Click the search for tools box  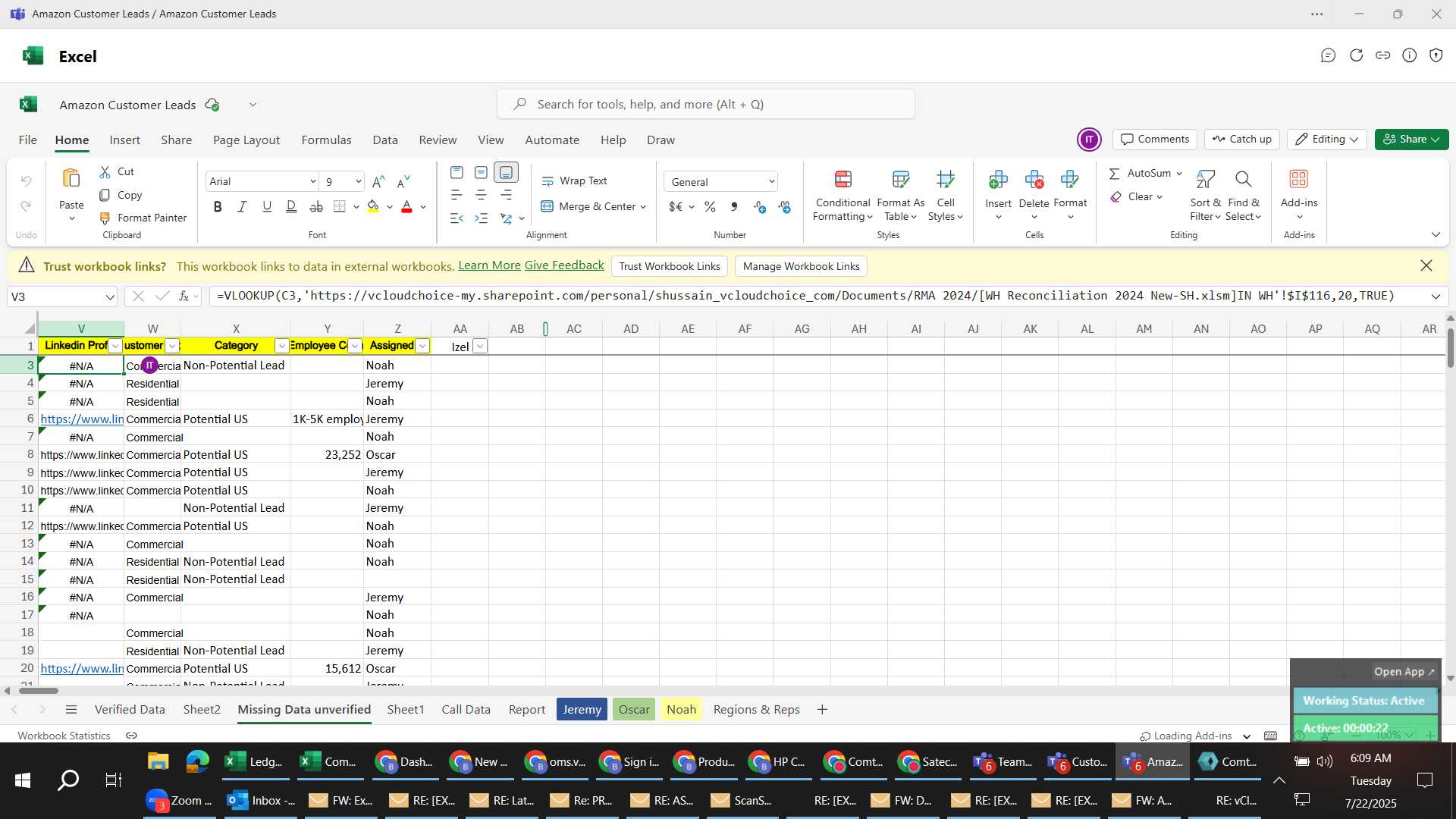tap(705, 104)
